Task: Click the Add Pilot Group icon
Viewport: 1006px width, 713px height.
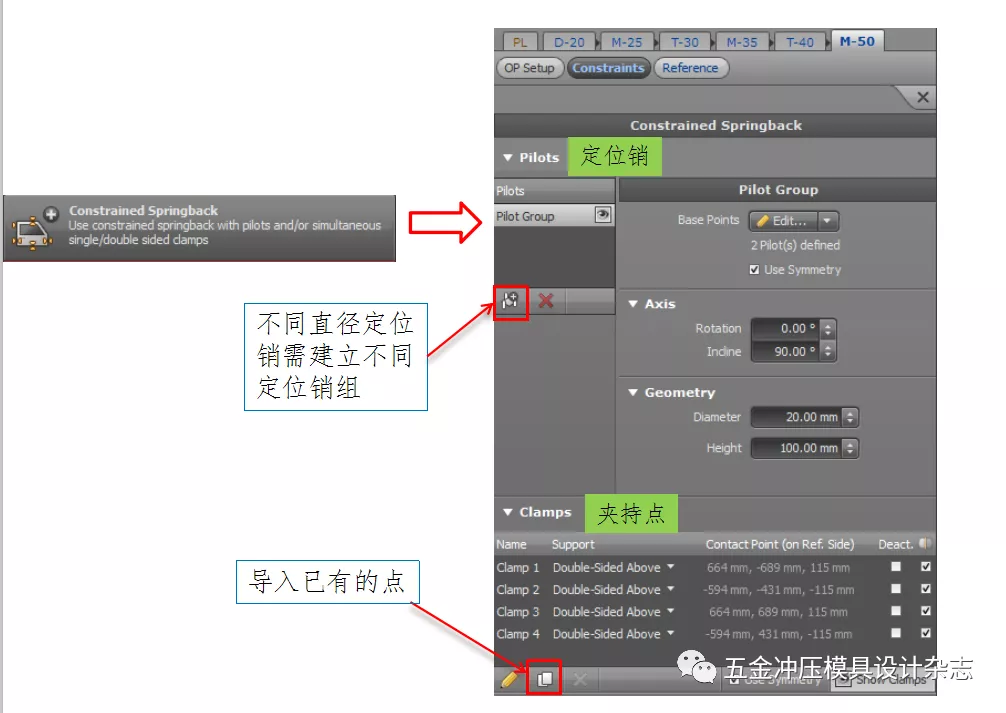Action: click(x=509, y=300)
